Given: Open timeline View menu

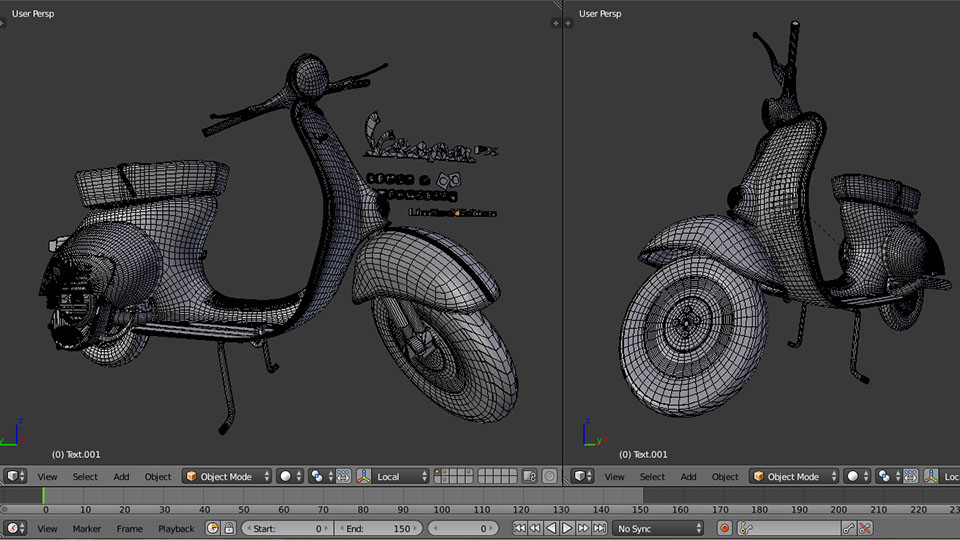Looking at the screenshot, I should tap(47, 529).
